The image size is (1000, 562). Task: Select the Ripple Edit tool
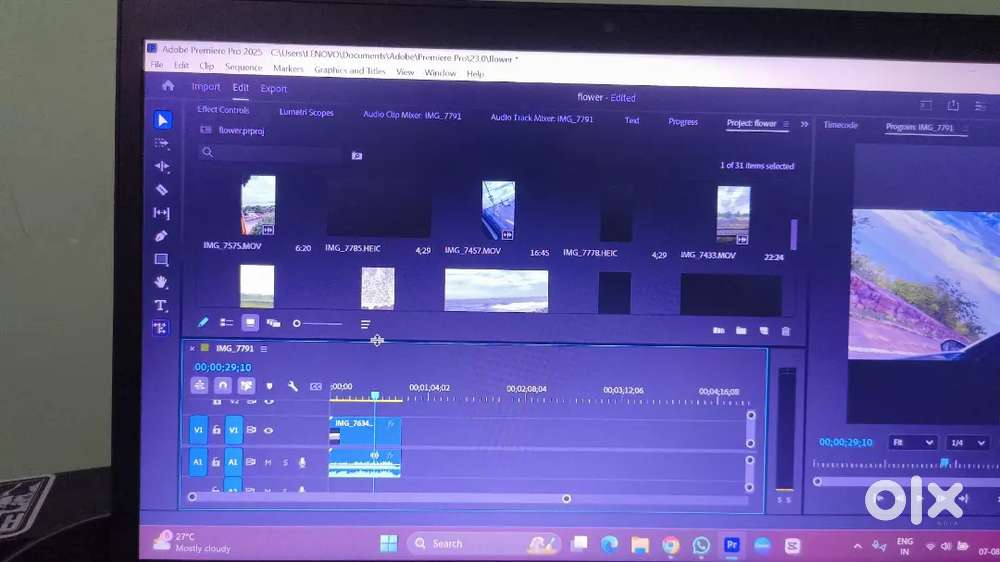162,166
